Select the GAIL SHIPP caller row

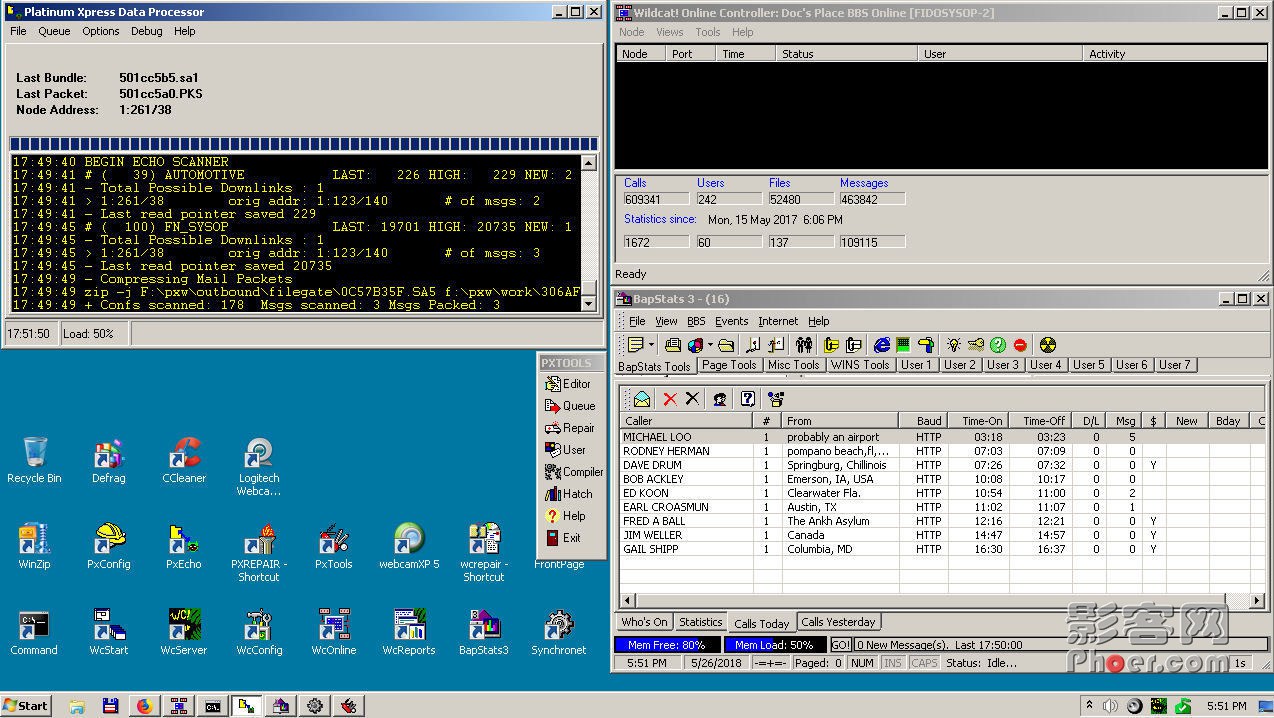[942, 549]
